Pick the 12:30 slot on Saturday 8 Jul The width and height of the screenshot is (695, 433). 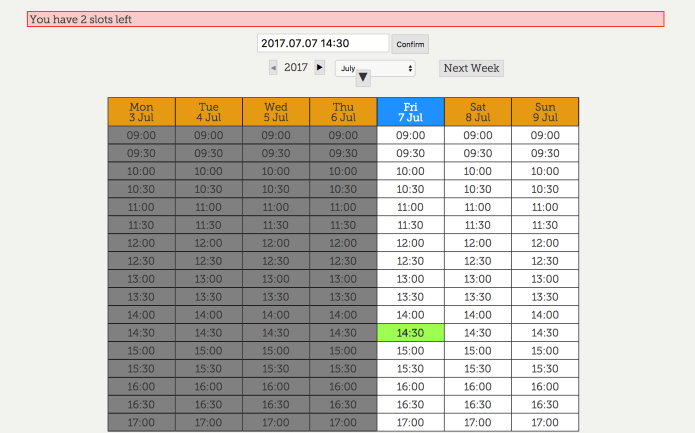tap(478, 261)
